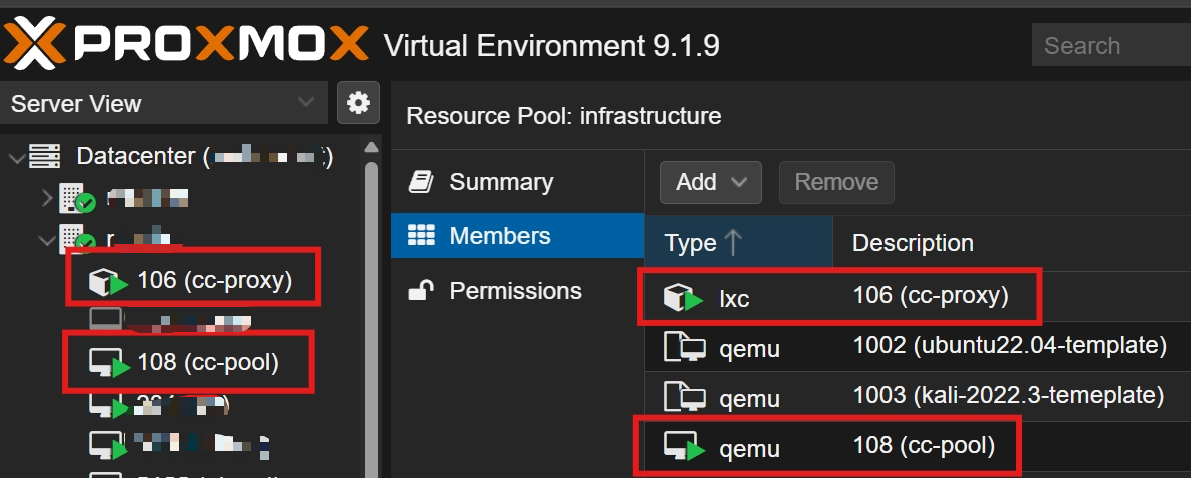Click the template icon in the 1002 row
The width and height of the screenshot is (1191, 478).
[x=684, y=347]
